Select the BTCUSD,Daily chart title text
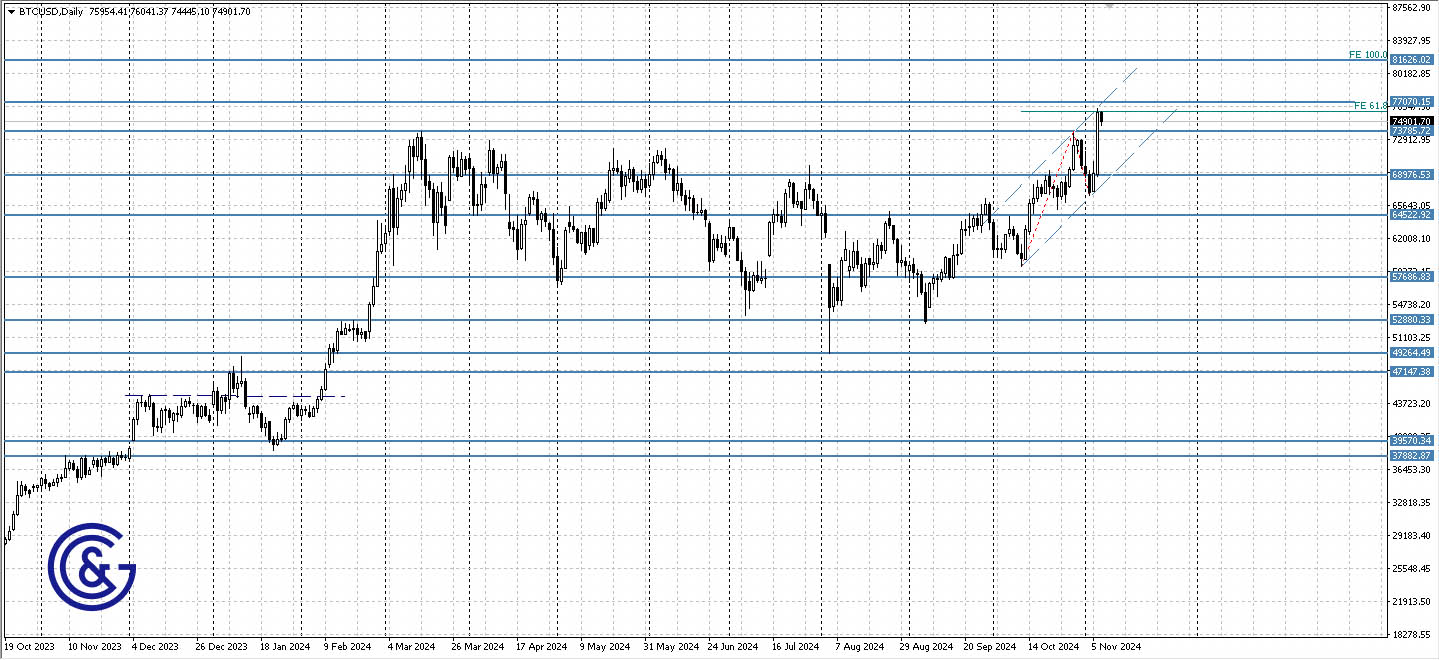Viewport: 1439px width, 660px height. (x=52, y=11)
